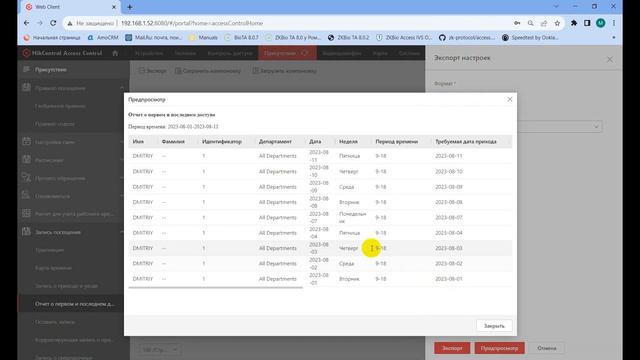Image resolution: width=640 pixels, height=360 pixels.
Task: Click the password key icon in address bar
Action: tap(517, 23)
